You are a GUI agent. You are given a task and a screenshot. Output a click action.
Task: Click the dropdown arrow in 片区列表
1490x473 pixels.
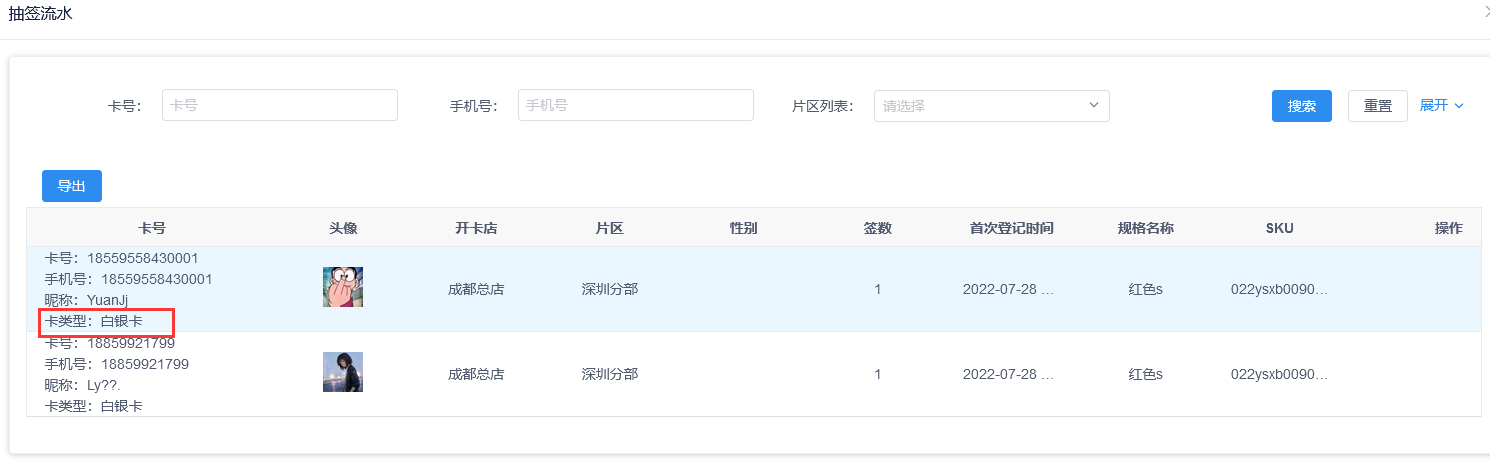click(x=1093, y=105)
